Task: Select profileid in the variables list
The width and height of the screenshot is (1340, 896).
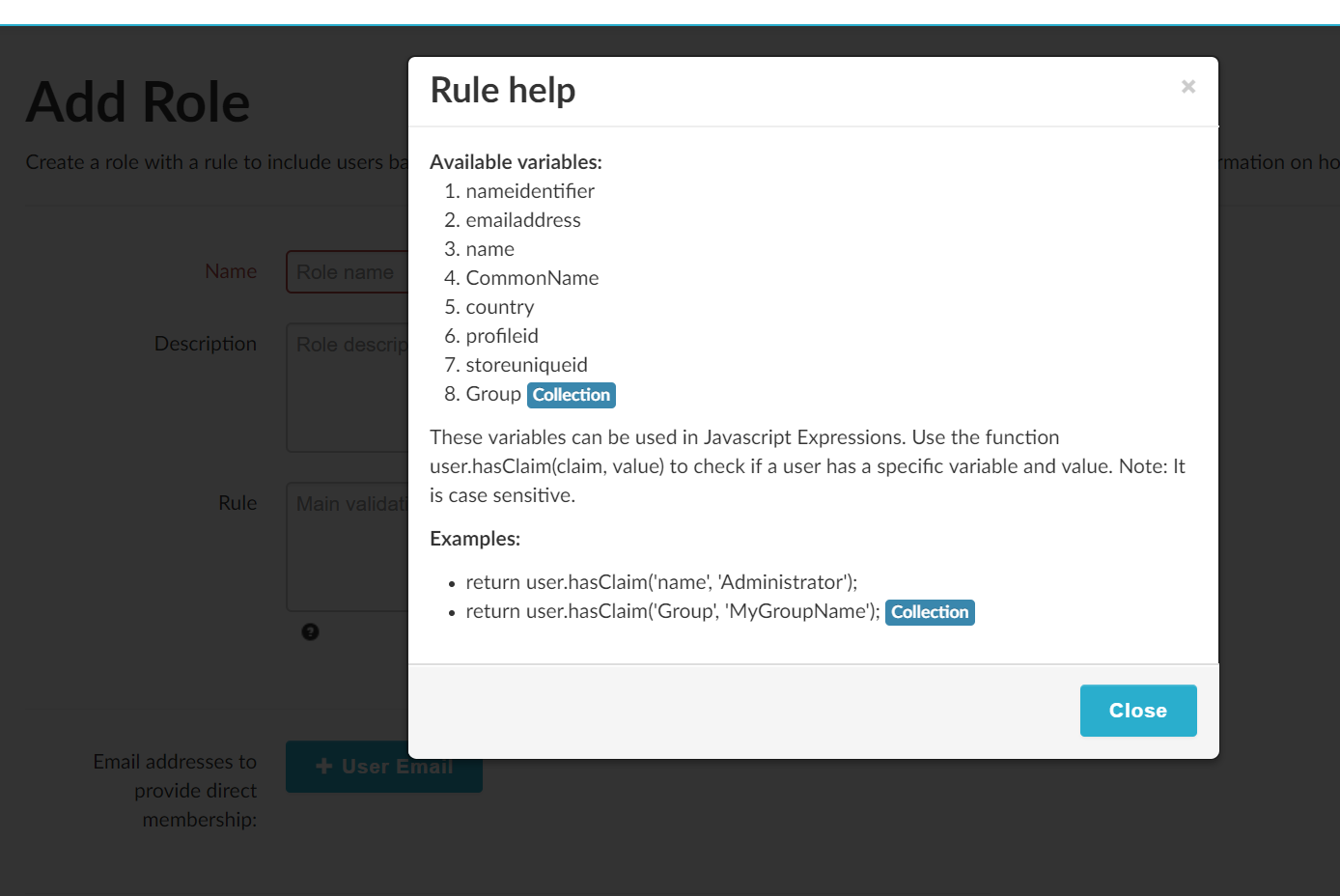Action: click(502, 335)
